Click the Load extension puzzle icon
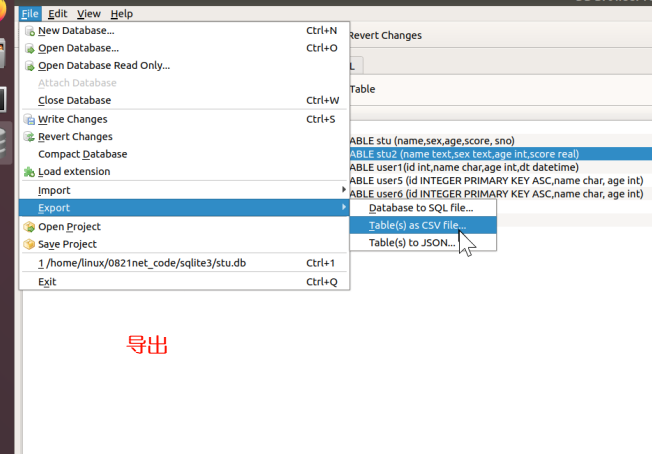This screenshot has width=652, height=454. click(x=30, y=172)
